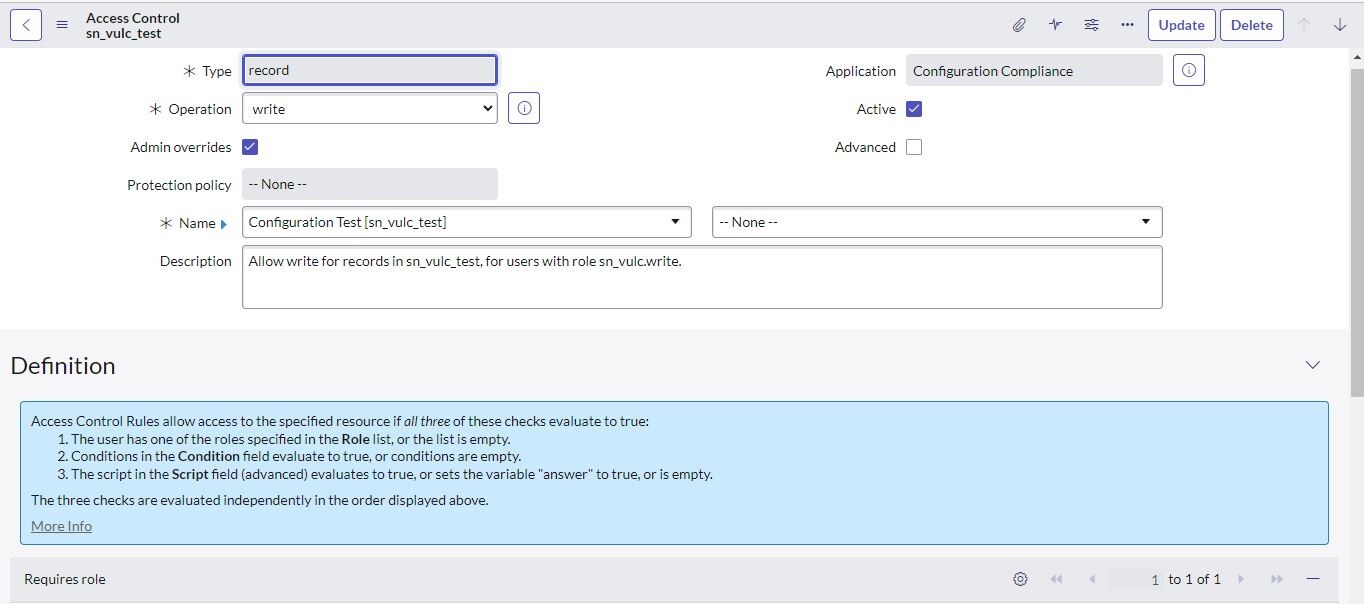
Task: Open the personalize form settings icon
Action: tap(1091, 25)
